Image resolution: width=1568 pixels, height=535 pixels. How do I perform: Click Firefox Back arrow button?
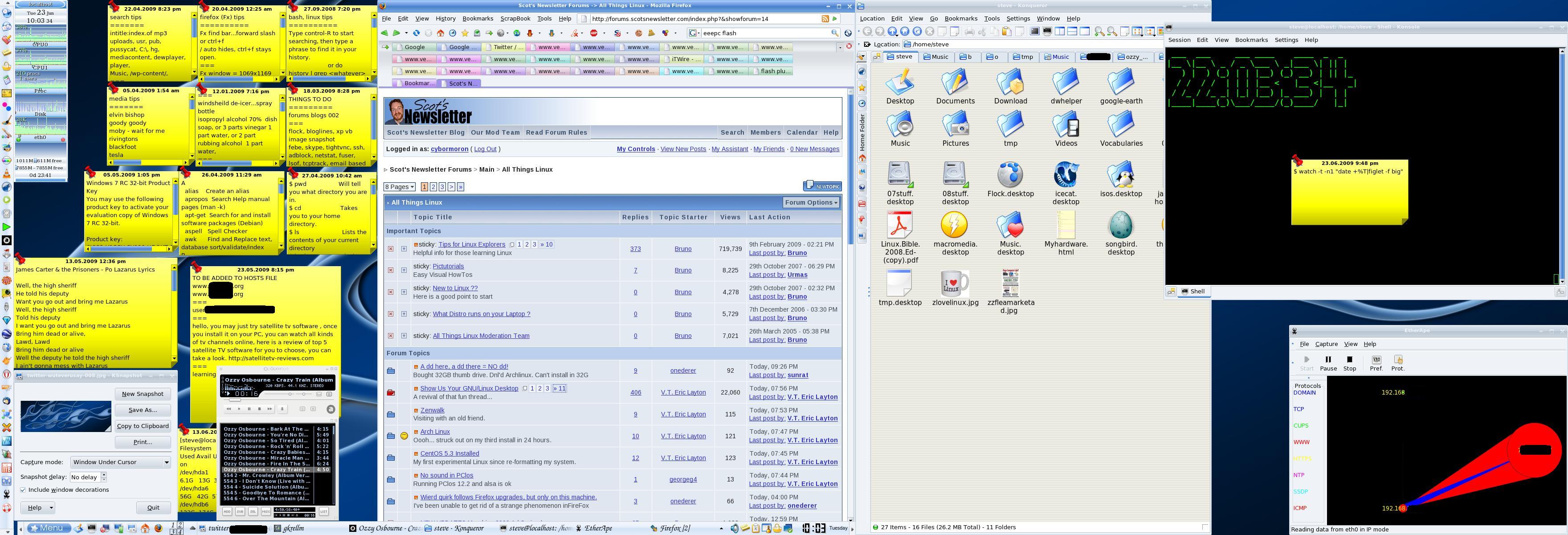(385, 33)
